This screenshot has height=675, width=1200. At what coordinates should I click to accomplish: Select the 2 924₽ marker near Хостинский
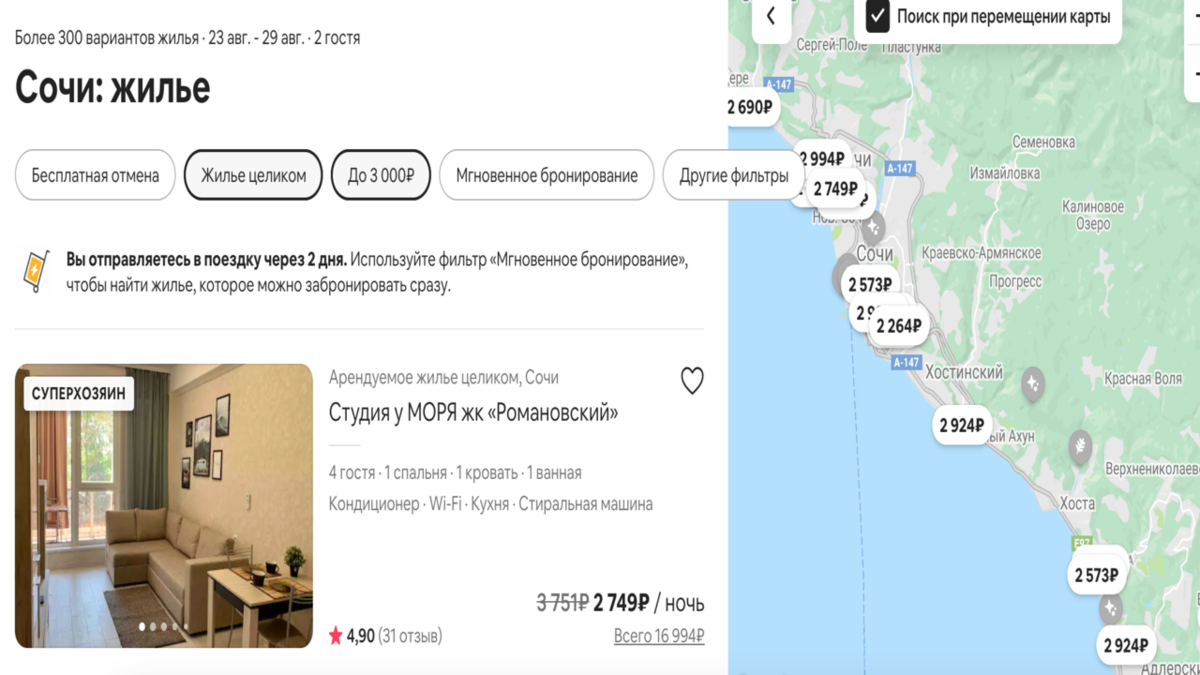click(961, 425)
